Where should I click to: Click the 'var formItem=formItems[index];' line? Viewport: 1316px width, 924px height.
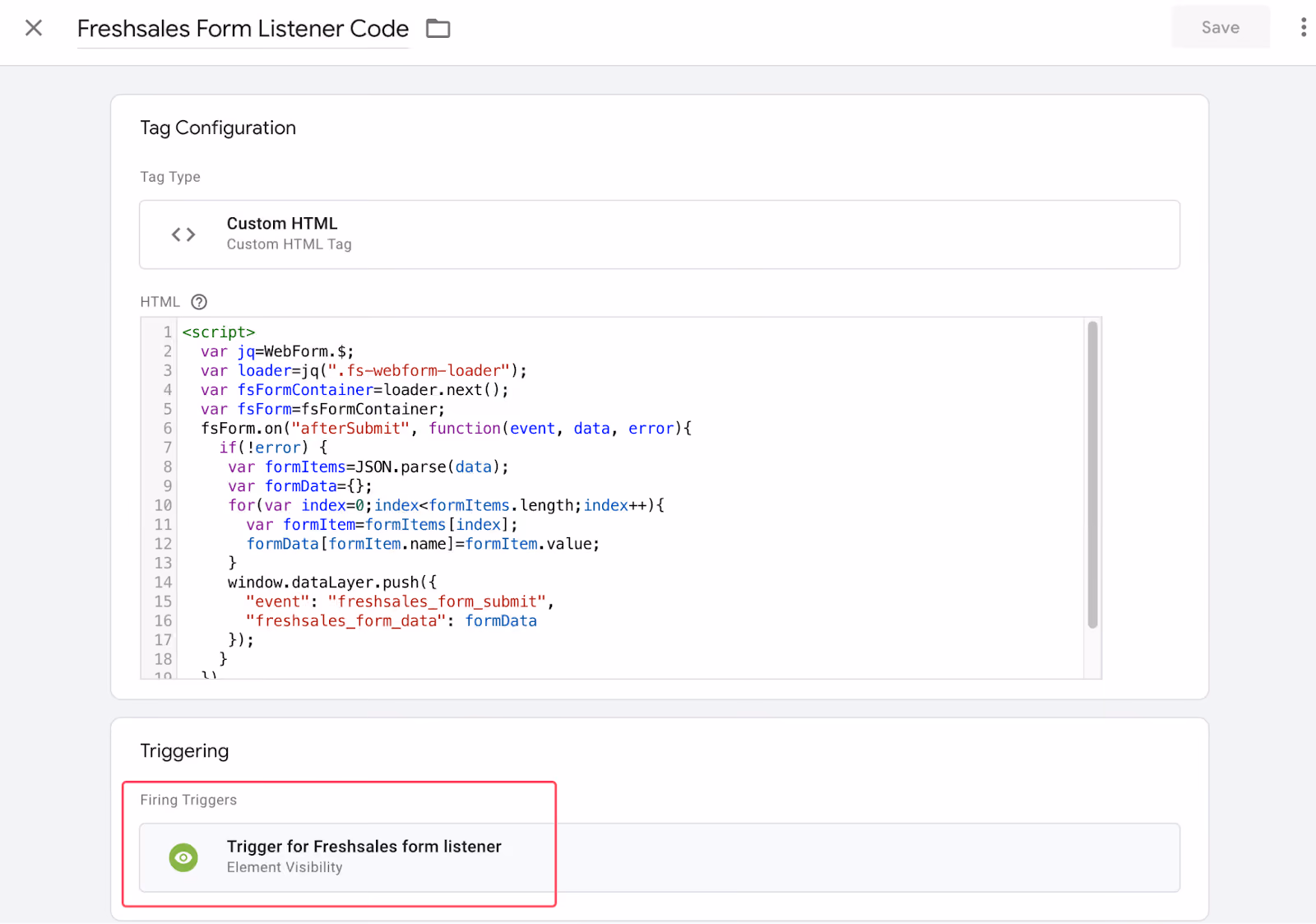[382, 525]
